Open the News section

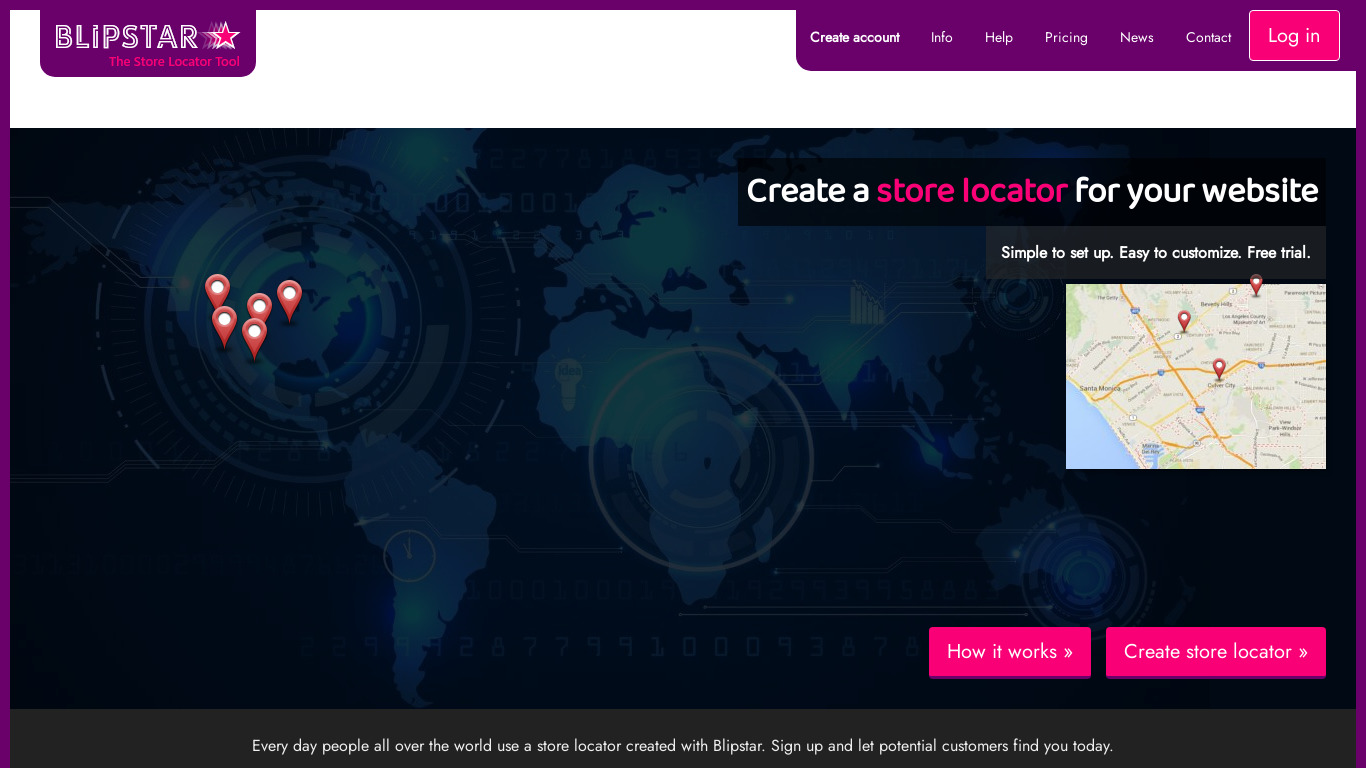[x=1137, y=37]
